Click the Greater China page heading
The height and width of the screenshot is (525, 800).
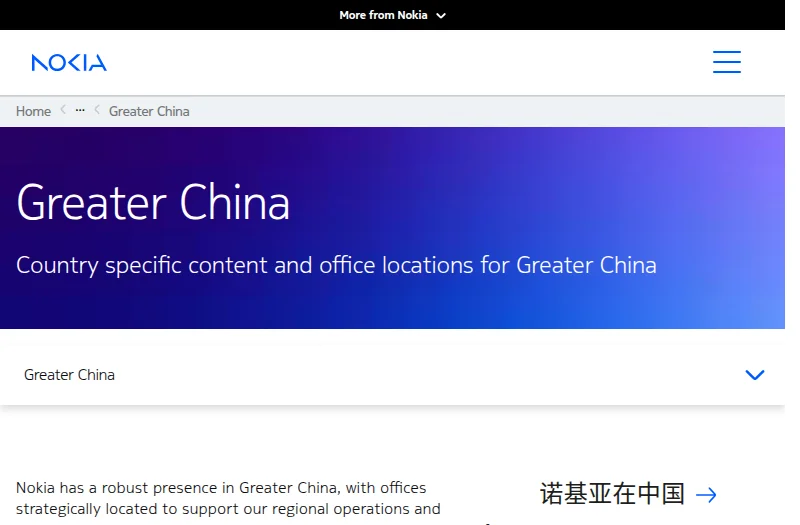point(153,203)
